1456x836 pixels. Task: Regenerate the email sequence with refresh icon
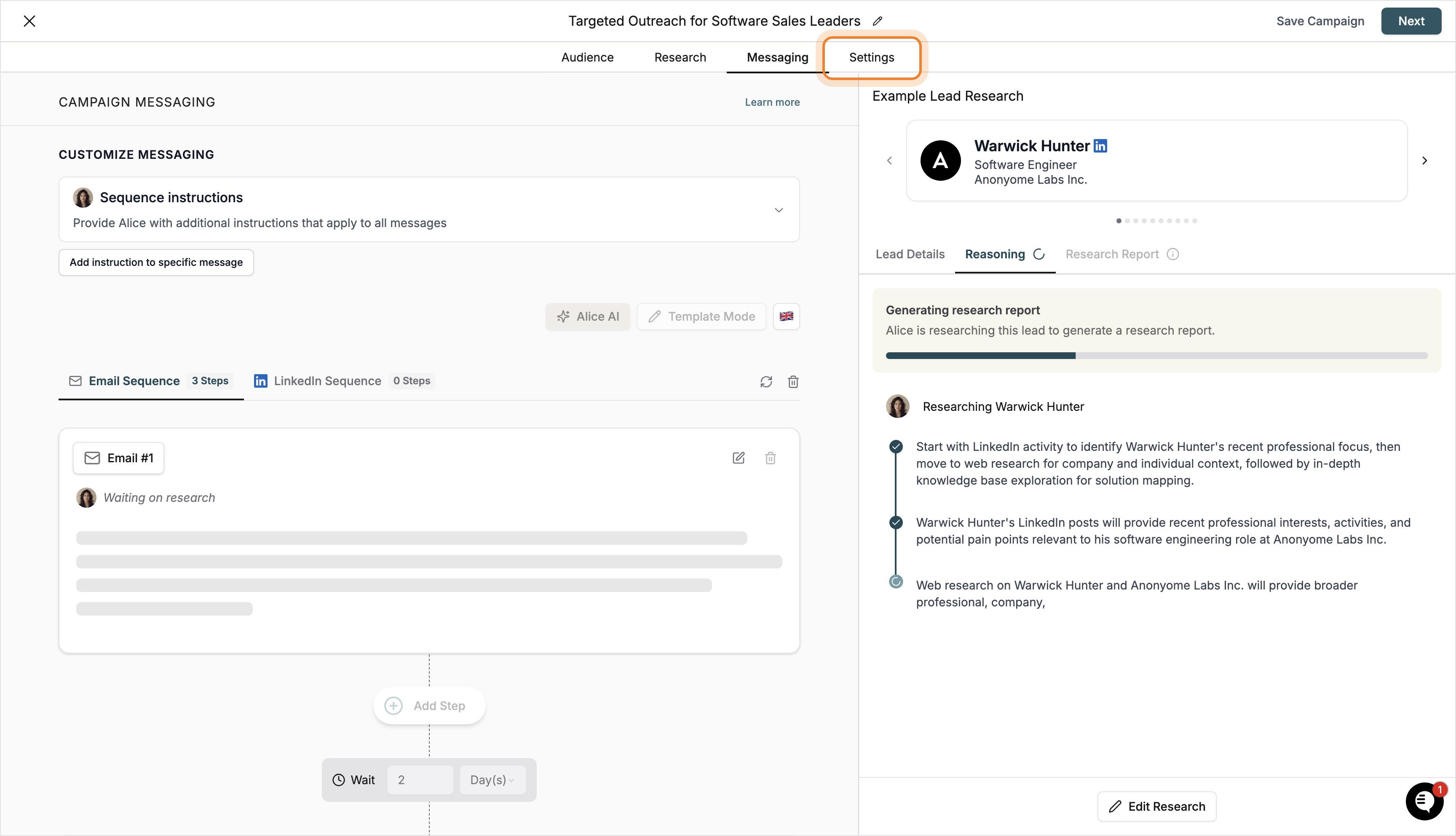(766, 381)
